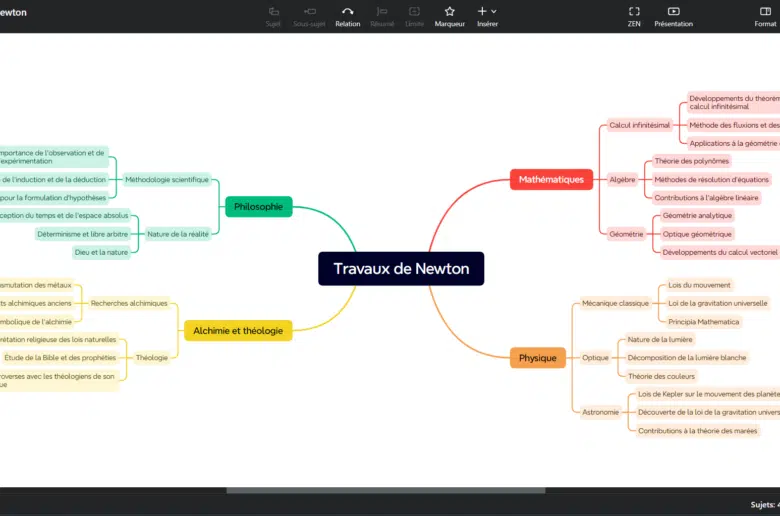Click the Sujet toolbar icon
Image resolution: width=780 pixels, height=516 pixels.
click(274, 15)
